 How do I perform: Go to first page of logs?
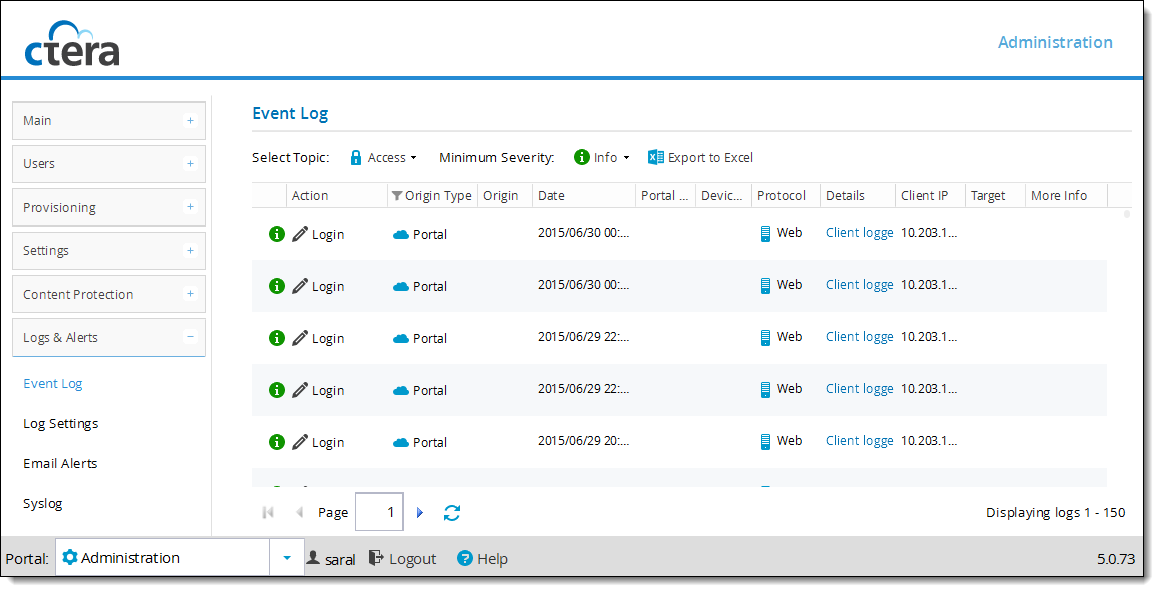268,512
